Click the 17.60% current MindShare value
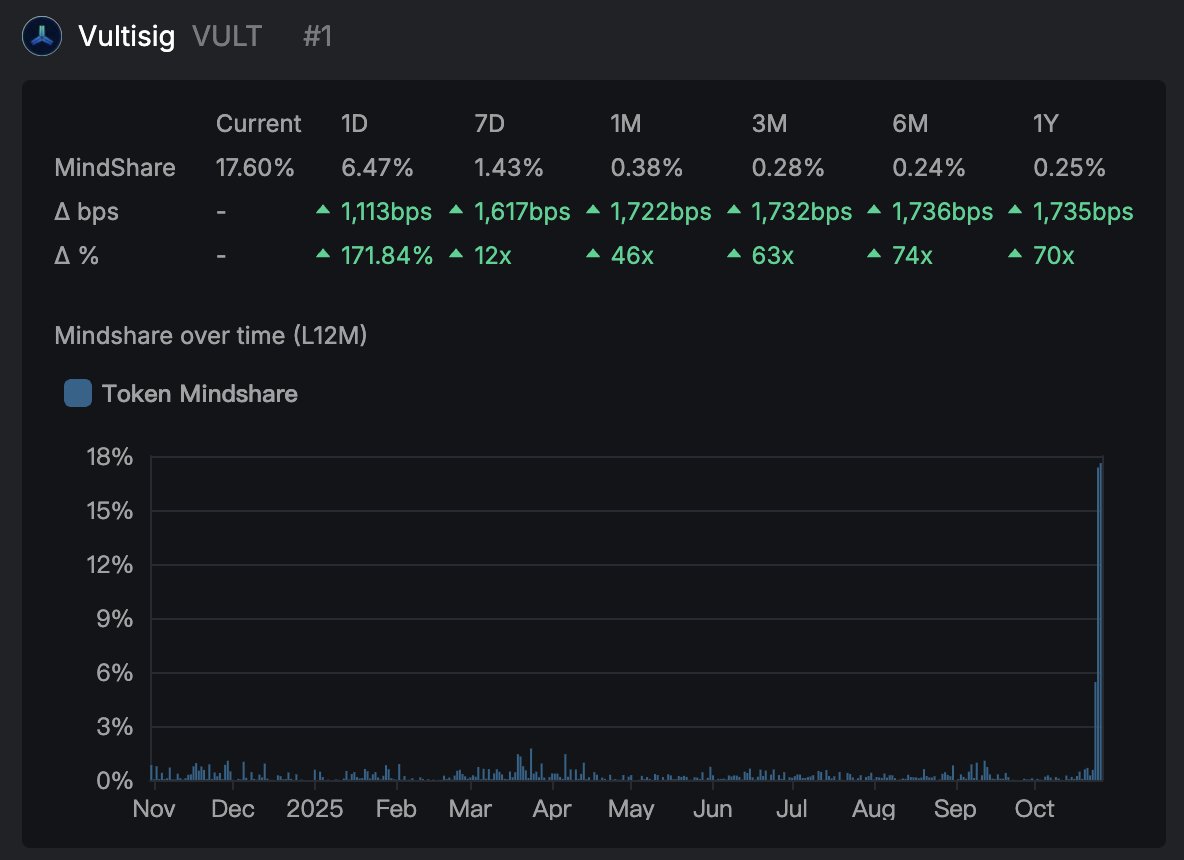The image size is (1184, 860). click(255, 168)
